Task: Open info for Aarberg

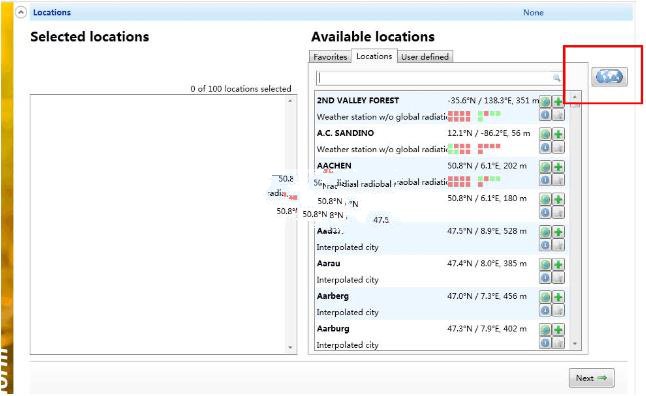Action: click(545, 310)
